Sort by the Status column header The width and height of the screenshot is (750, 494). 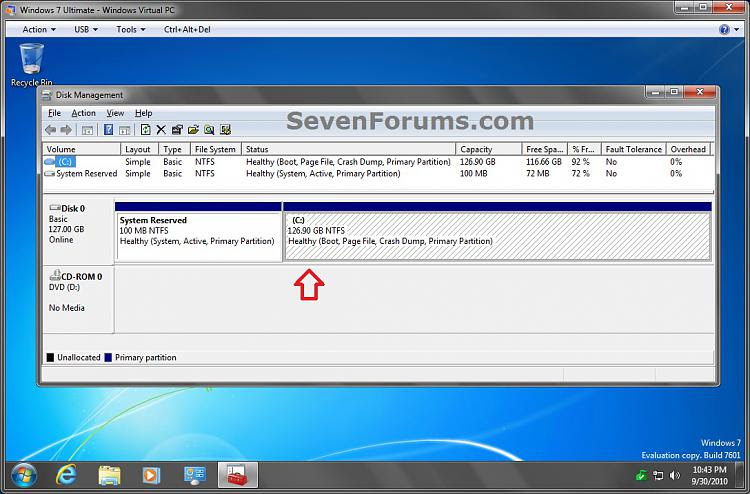(348, 149)
